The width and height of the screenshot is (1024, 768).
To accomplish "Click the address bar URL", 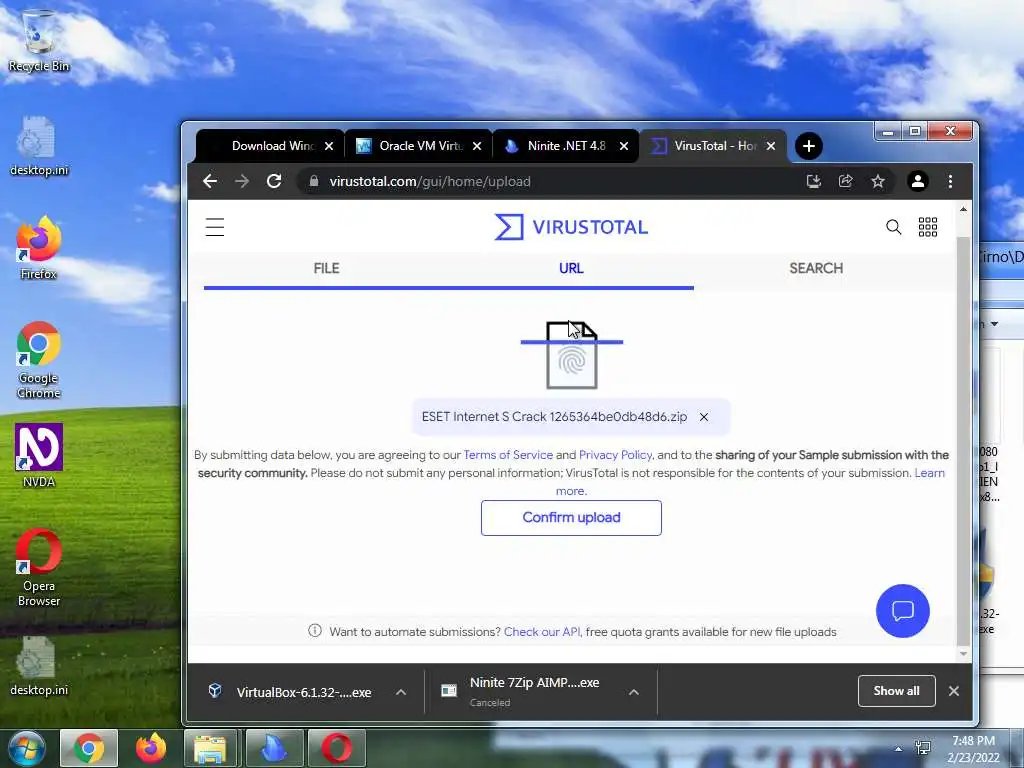I will [430, 181].
